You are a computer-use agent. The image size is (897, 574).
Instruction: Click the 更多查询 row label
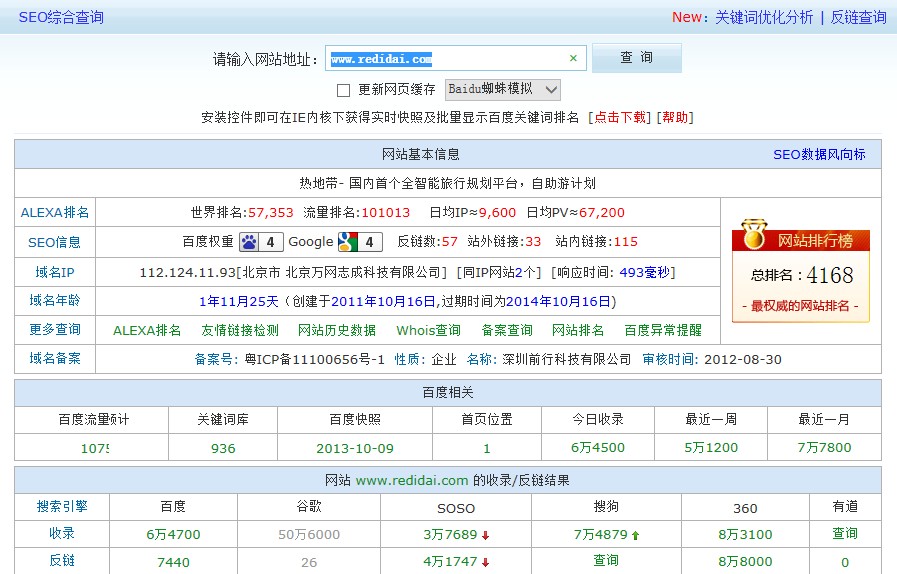55,330
